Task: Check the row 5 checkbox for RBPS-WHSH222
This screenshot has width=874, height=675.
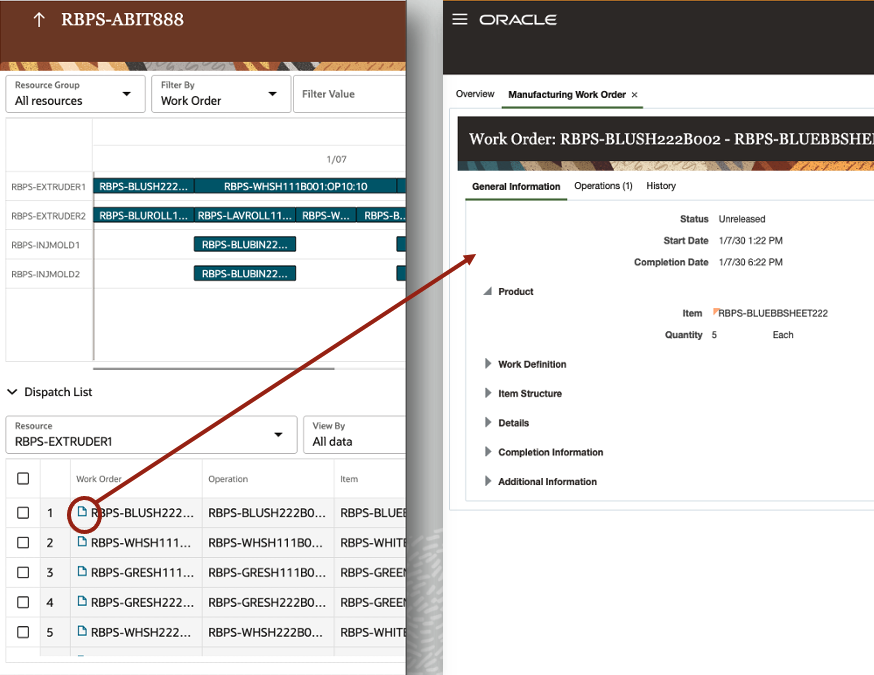Action: [x=23, y=632]
